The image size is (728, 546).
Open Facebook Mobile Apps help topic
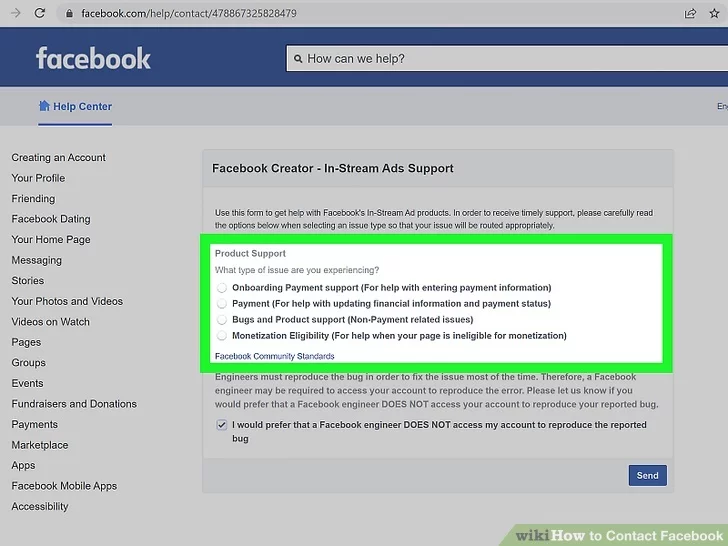pos(65,486)
